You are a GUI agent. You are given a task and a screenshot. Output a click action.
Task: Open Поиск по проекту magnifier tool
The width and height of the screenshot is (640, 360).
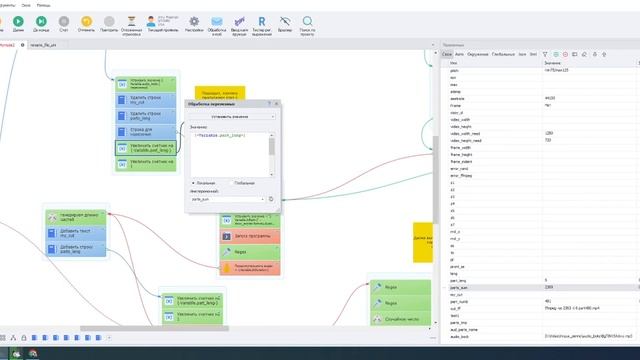(307, 21)
